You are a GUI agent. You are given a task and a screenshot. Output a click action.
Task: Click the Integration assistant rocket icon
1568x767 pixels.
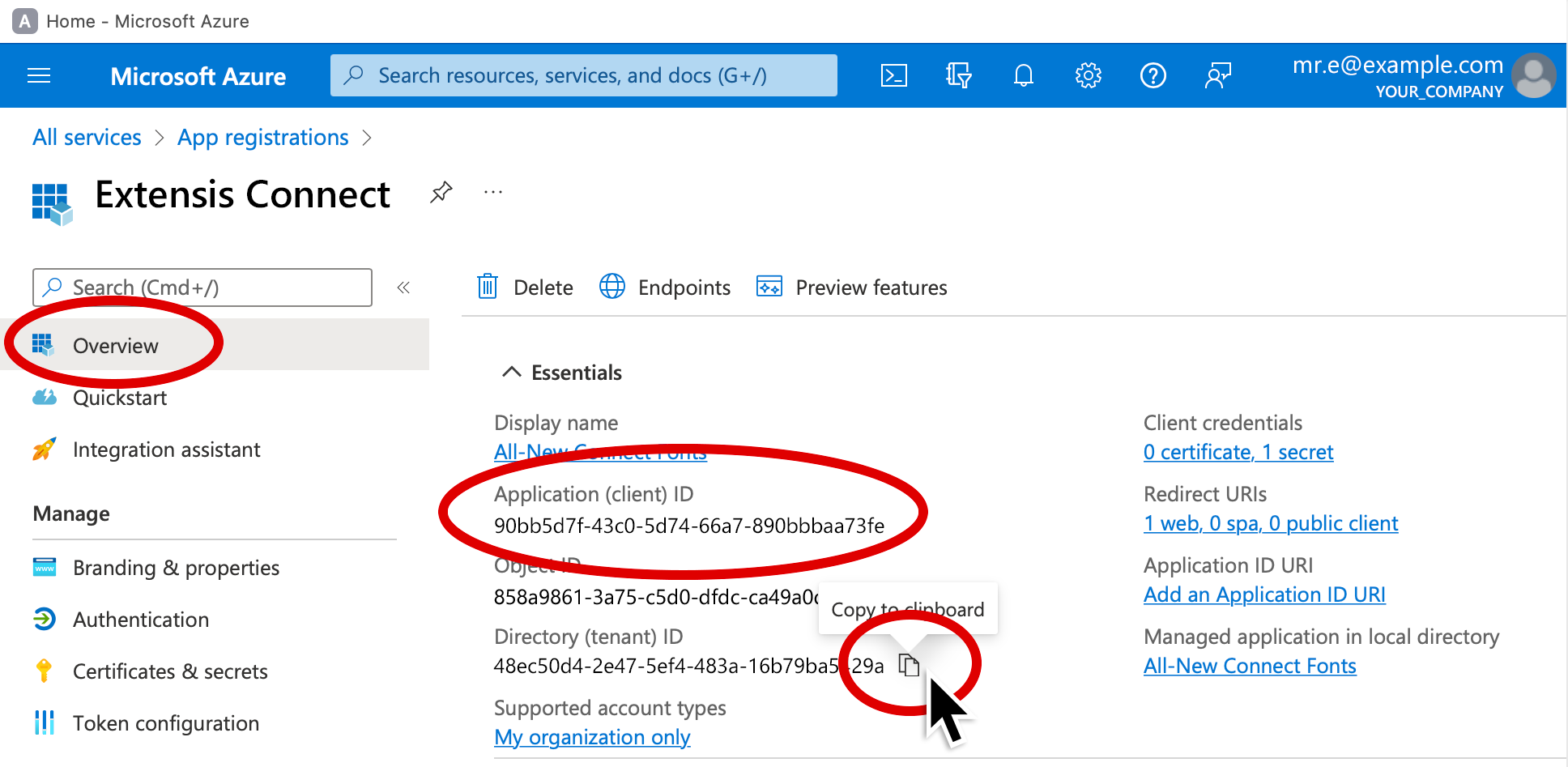click(x=45, y=449)
